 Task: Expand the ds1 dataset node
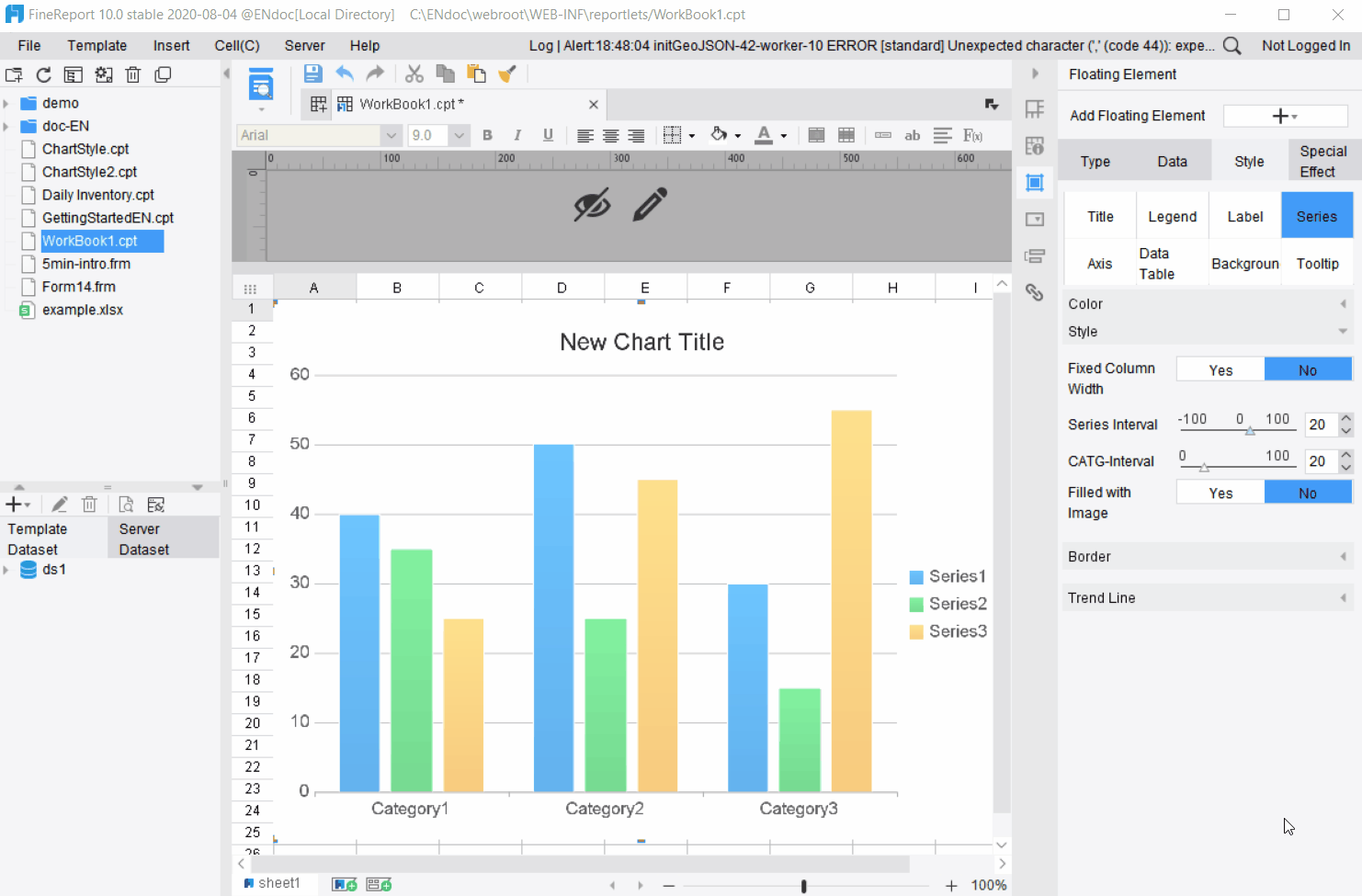6,570
